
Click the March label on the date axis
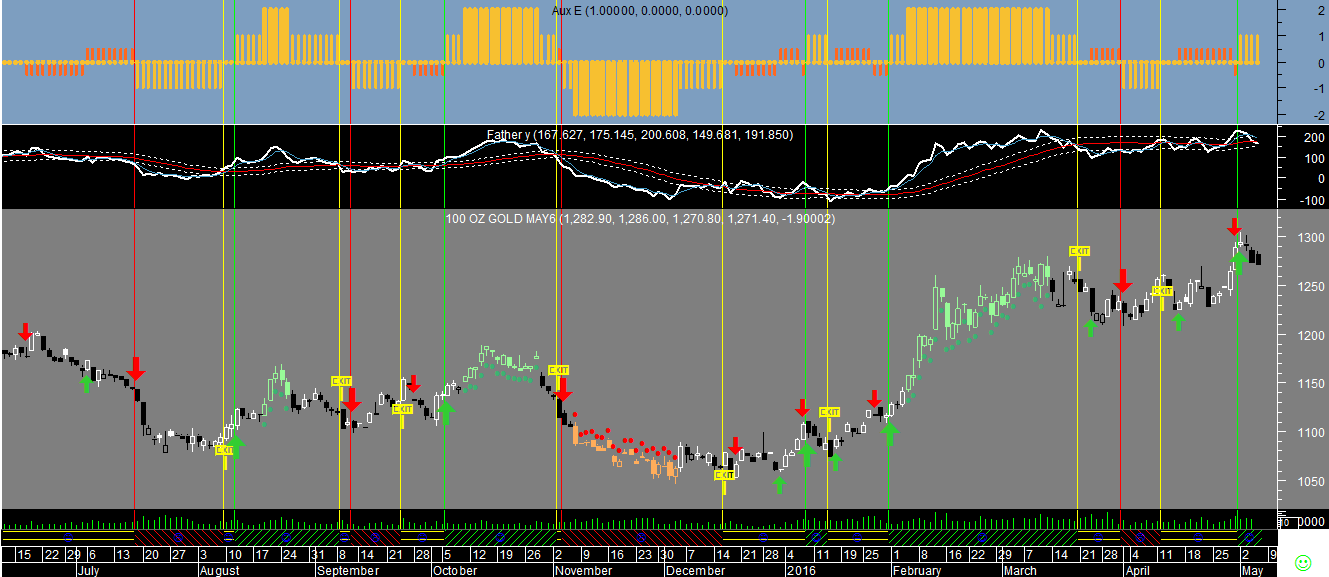[1020, 571]
